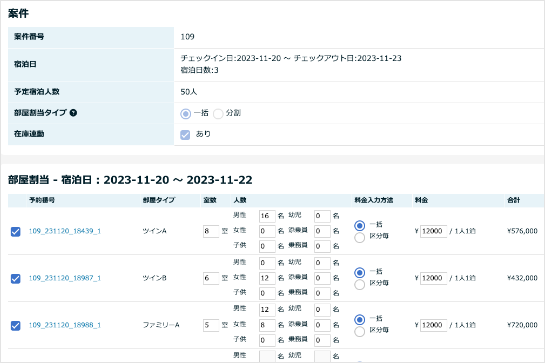Click the 添乗員 count field in ファミリーA row
This screenshot has height=363, width=545.
322,325
